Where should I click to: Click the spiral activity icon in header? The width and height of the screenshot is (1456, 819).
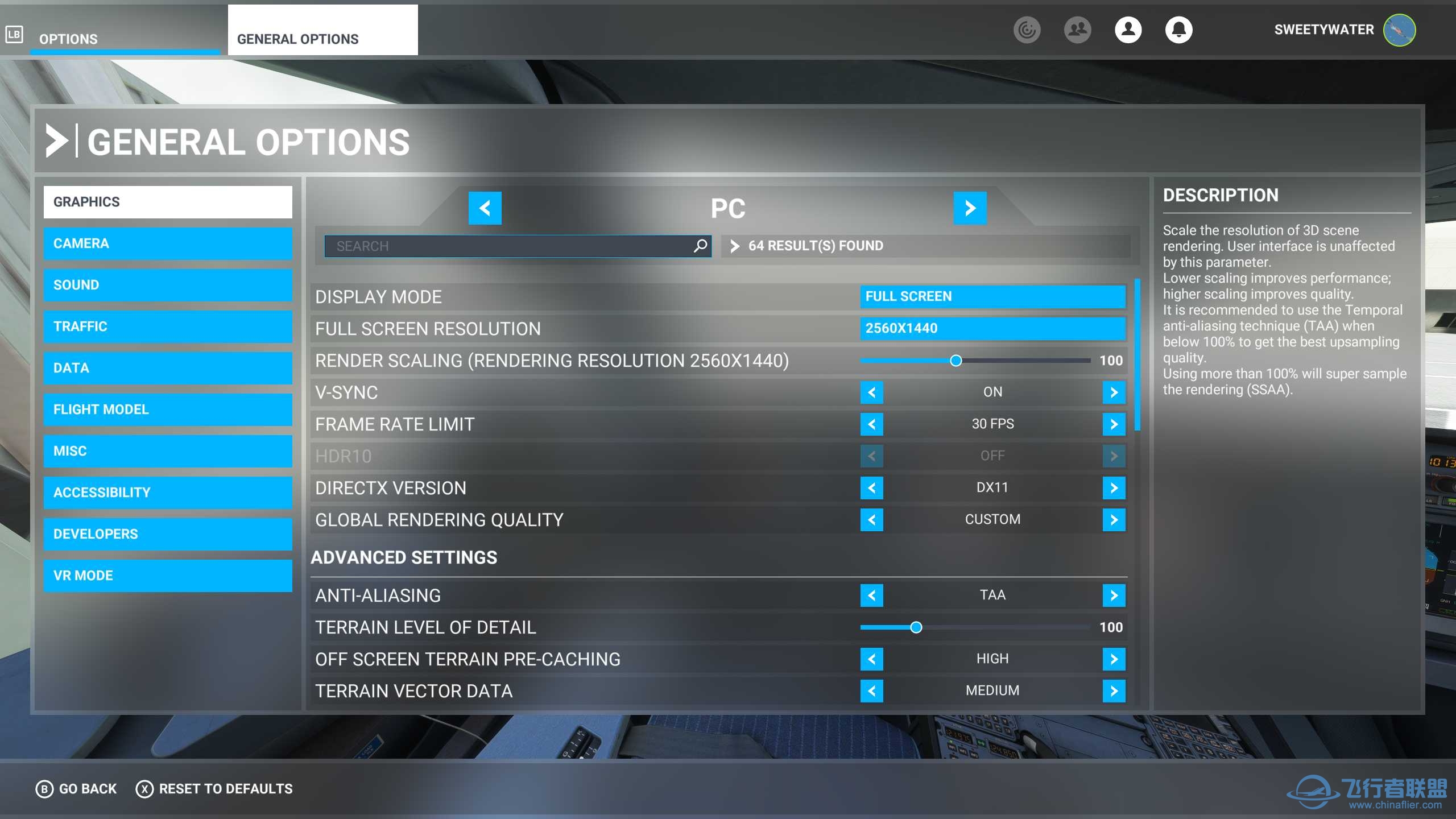[1027, 30]
